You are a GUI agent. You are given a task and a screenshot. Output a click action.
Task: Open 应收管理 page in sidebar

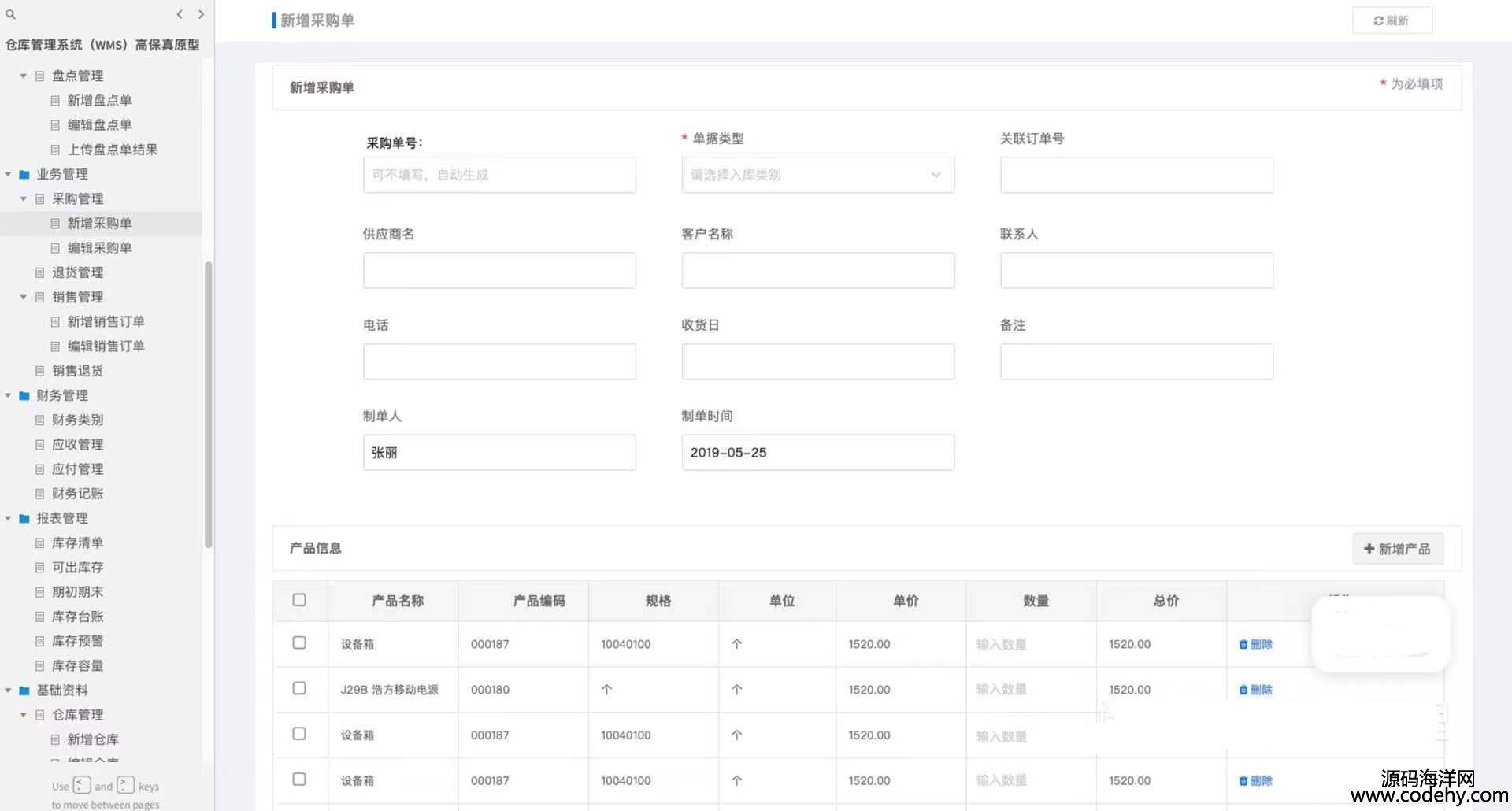pyautogui.click(x=77, y=445)
